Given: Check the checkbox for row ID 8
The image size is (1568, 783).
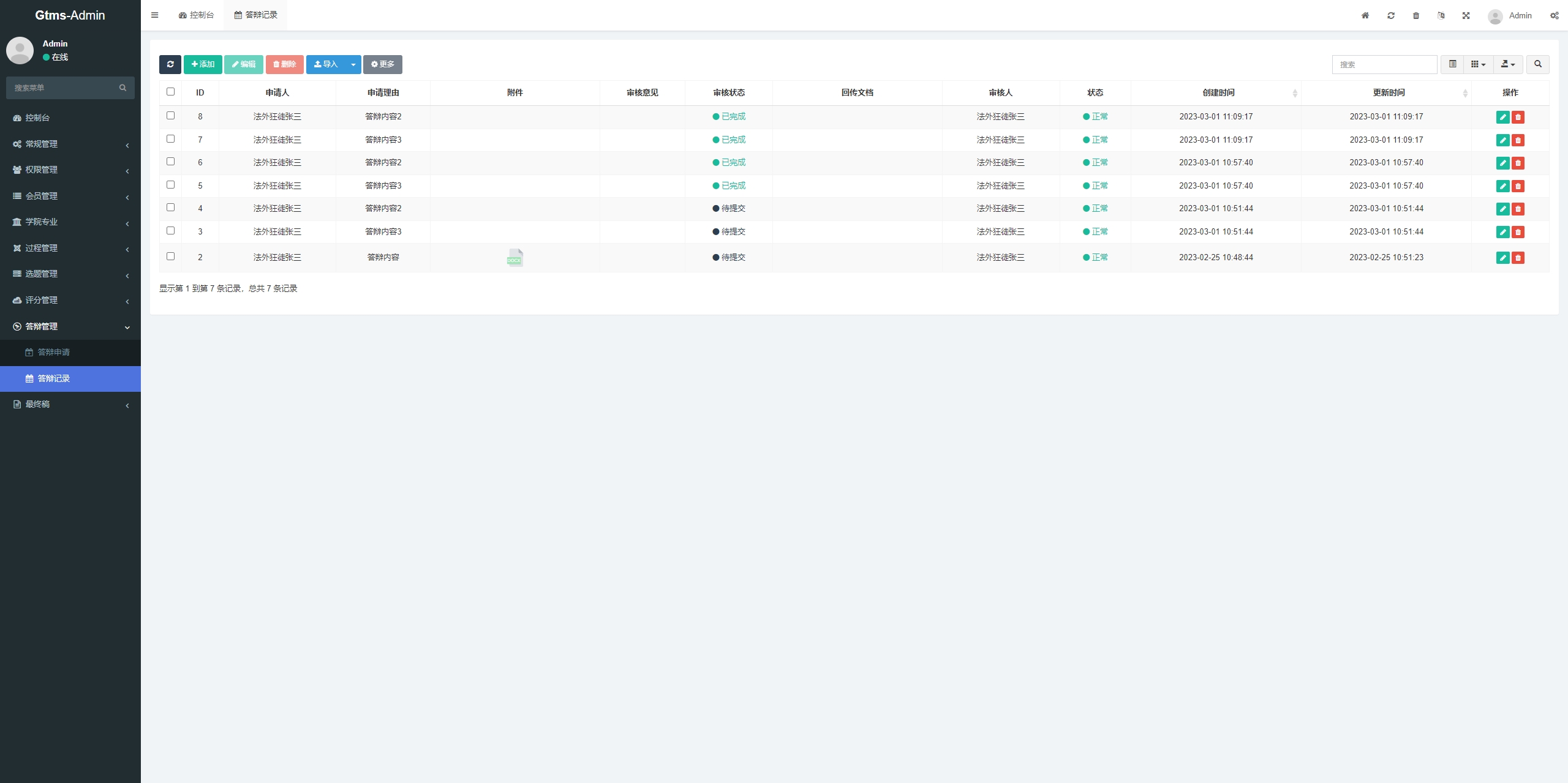Looking at the screenshot, I should coord(170,116).
